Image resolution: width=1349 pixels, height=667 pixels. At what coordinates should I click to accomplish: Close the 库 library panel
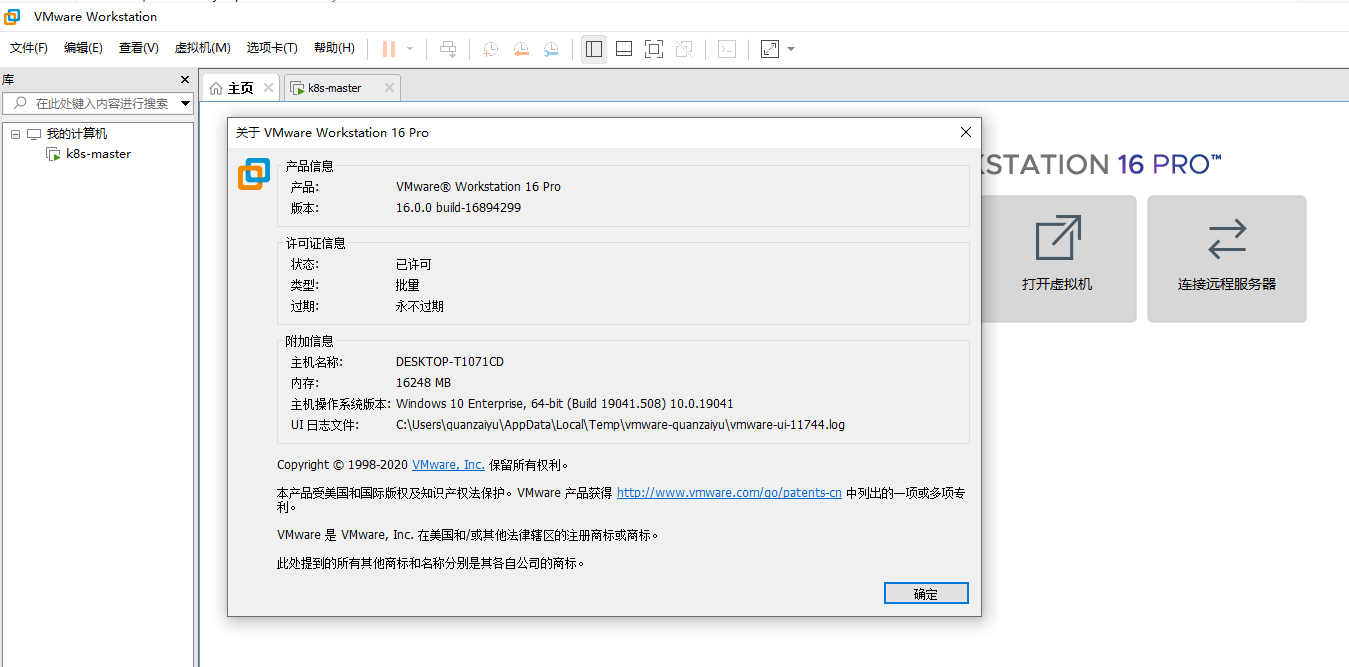(185, 80)
